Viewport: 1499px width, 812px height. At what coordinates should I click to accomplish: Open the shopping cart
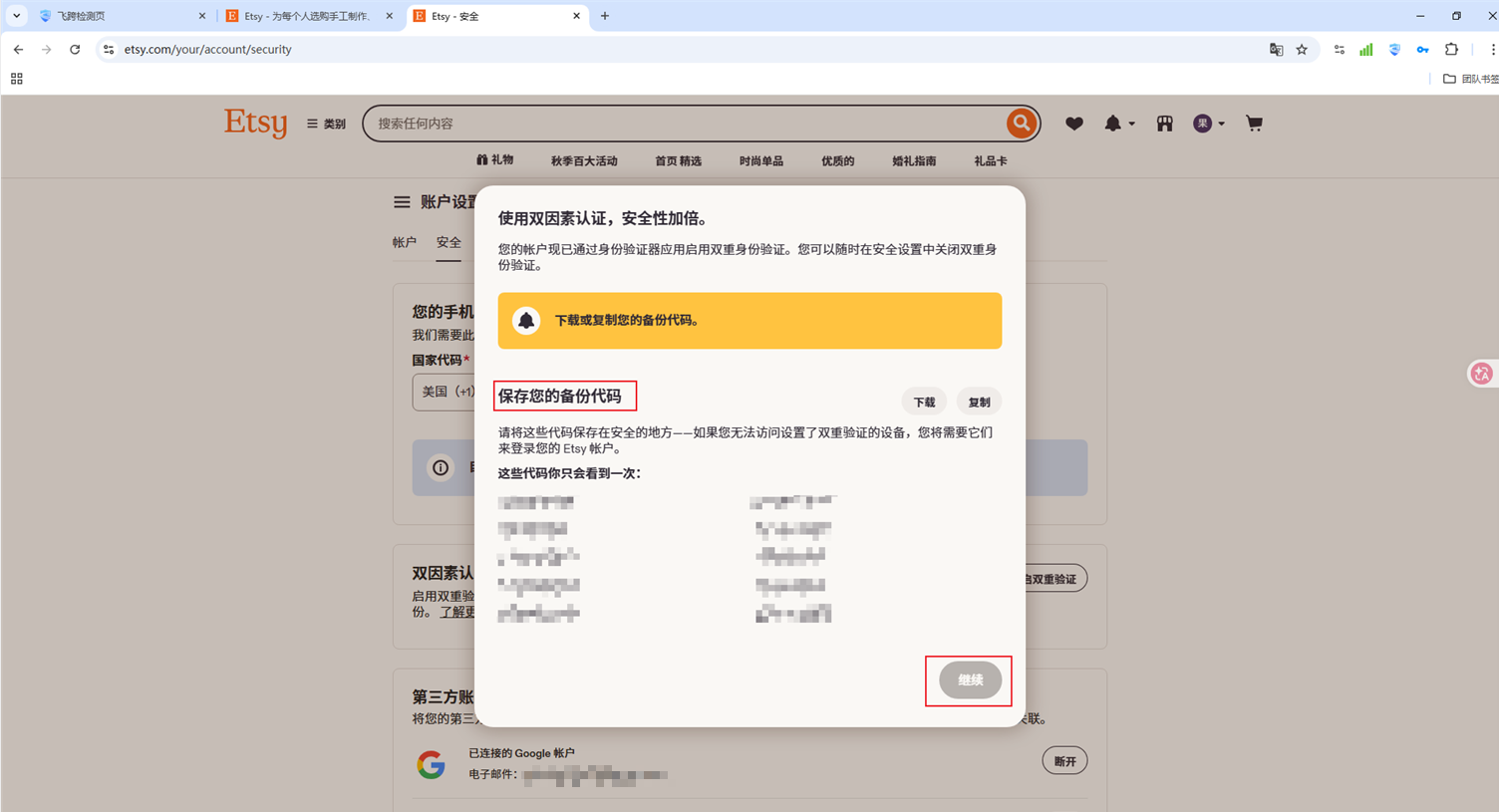pos(1254,124)
